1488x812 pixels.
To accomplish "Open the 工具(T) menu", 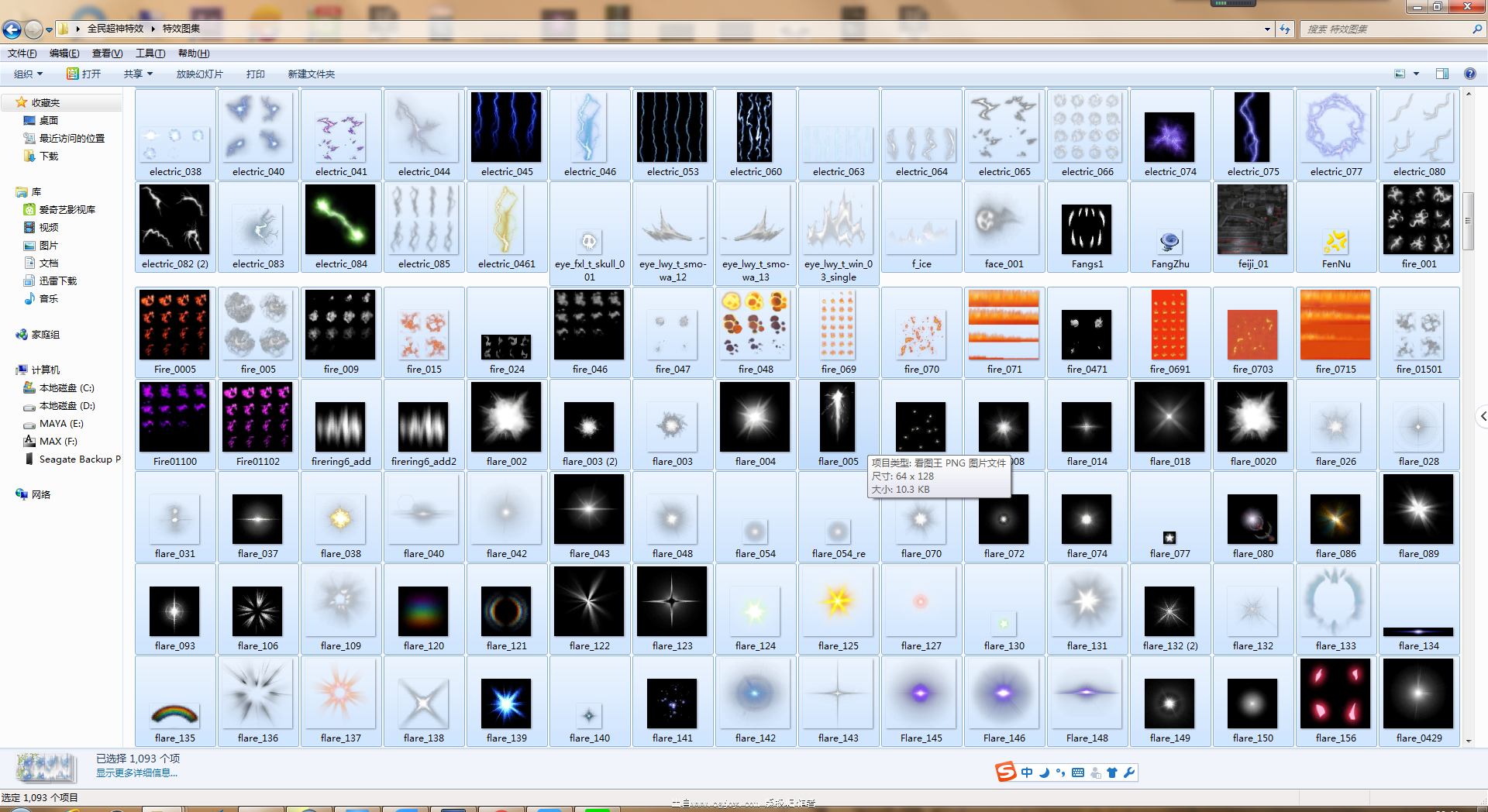I will click(x=150, y=53).
